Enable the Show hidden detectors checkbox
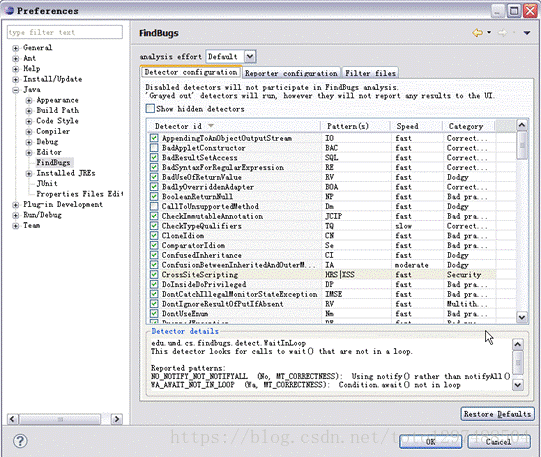Viewport: 541px width, 457px height. point(150,109)
